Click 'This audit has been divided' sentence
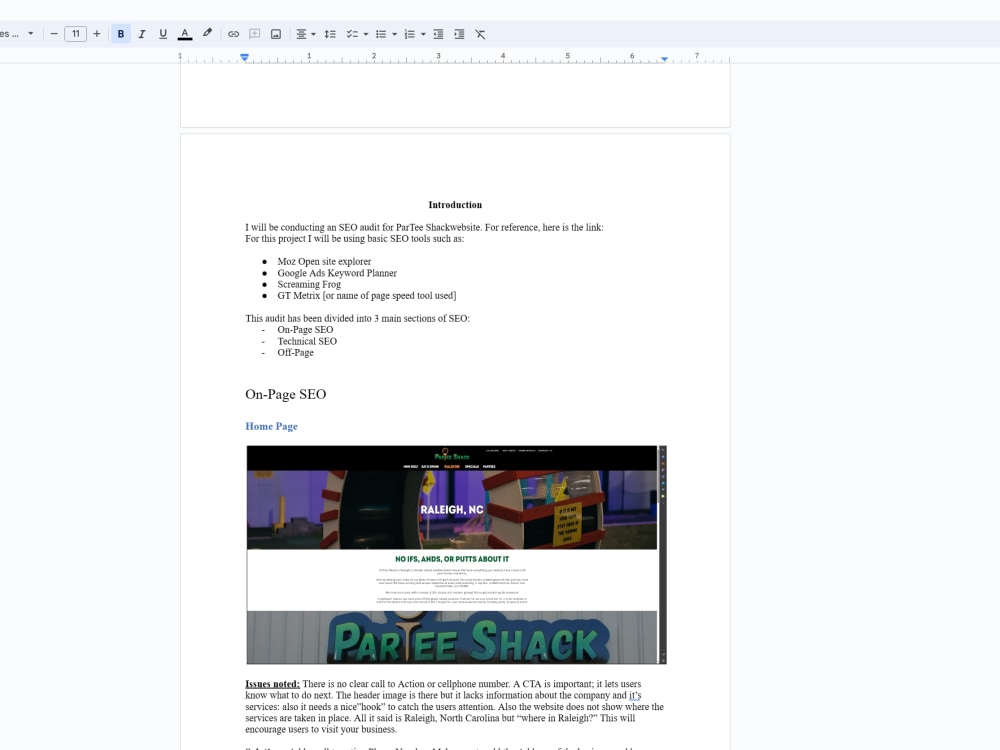Screen dimensions: 1000x750 click(357, 318)
